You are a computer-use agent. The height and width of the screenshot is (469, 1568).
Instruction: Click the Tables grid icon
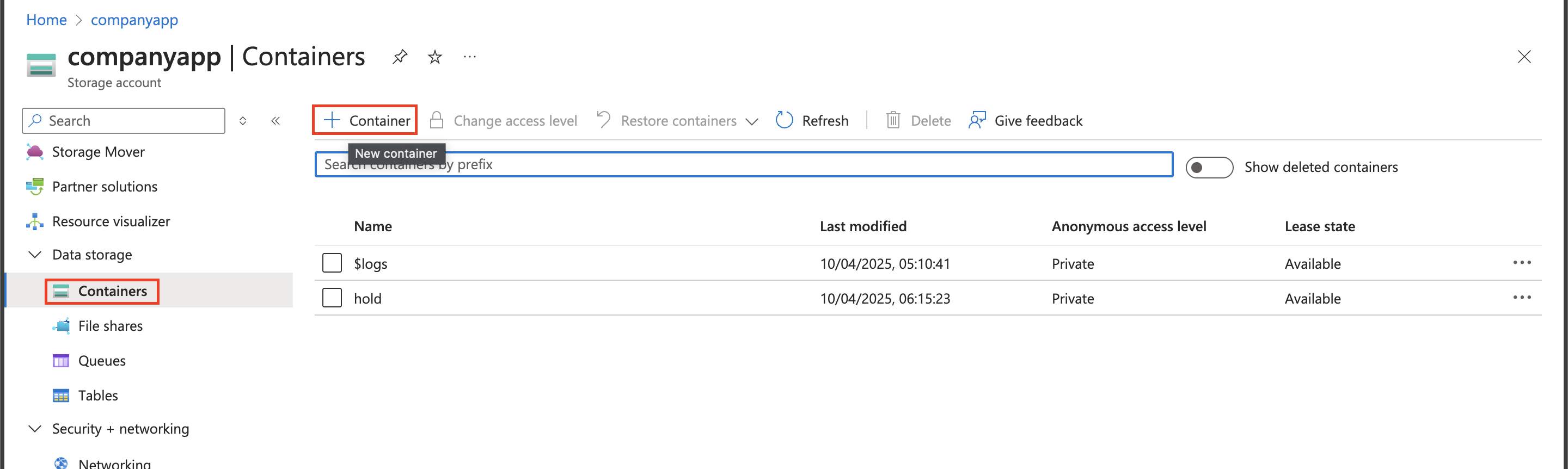(61, 396)
